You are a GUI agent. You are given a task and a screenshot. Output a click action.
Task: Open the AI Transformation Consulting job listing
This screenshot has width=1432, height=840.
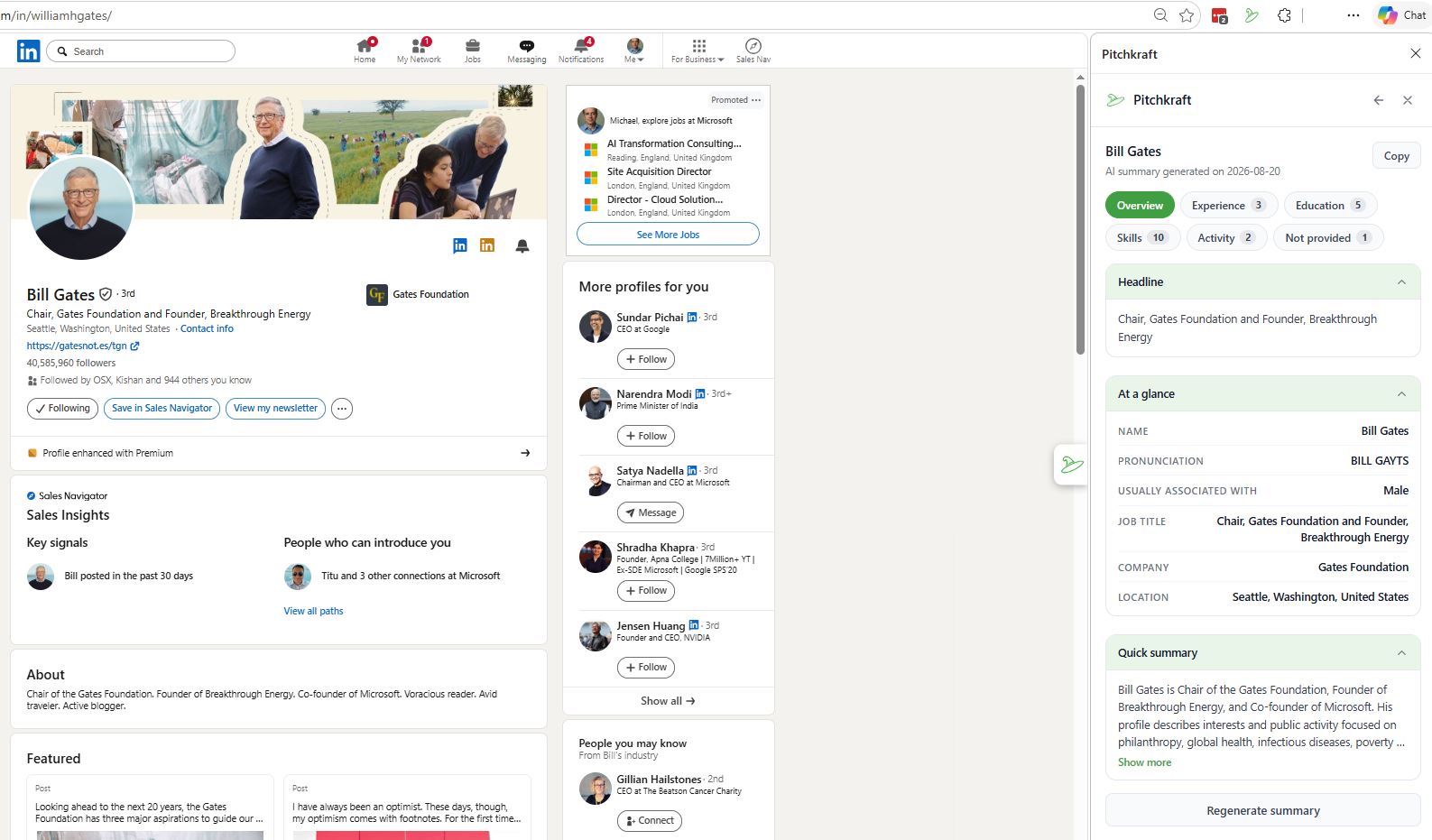(x=674, y=143)
